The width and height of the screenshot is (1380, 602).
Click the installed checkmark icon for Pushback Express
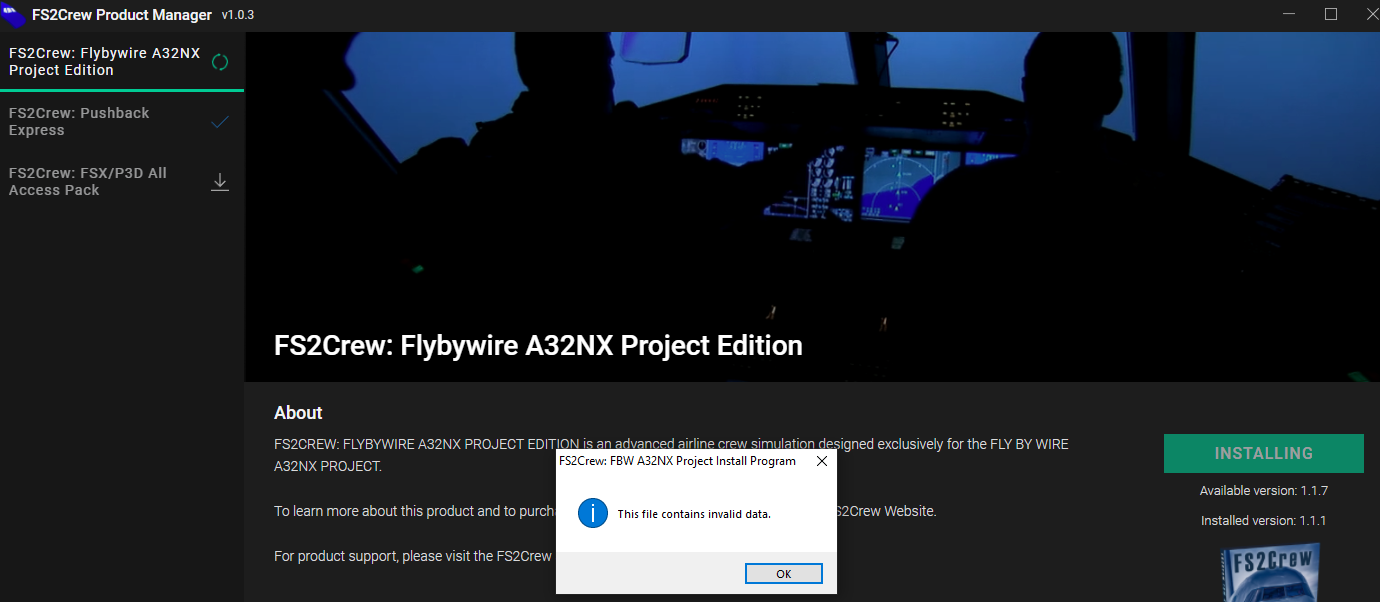click(x=221, y=122)
